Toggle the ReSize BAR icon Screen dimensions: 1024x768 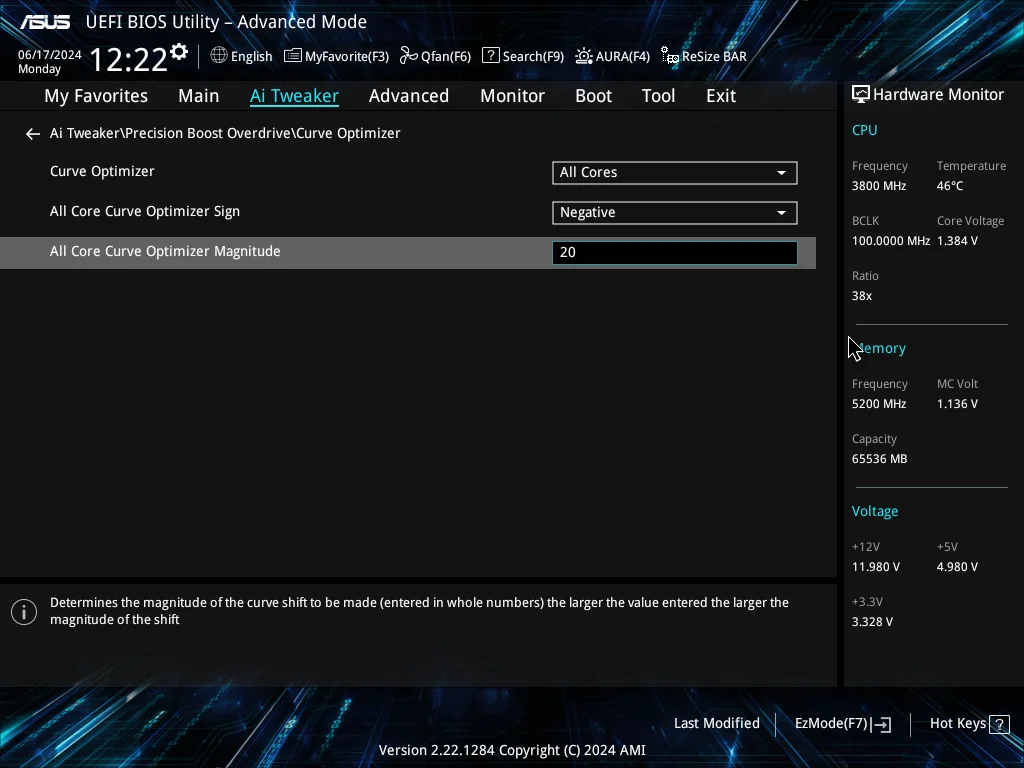click(669, 56)
